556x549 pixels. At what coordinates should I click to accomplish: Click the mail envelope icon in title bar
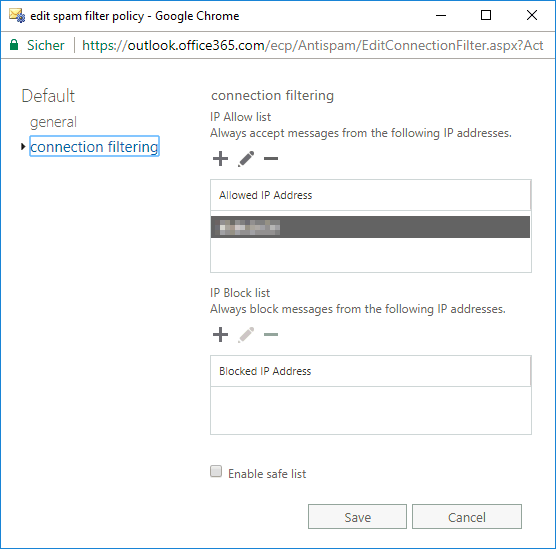17,16
